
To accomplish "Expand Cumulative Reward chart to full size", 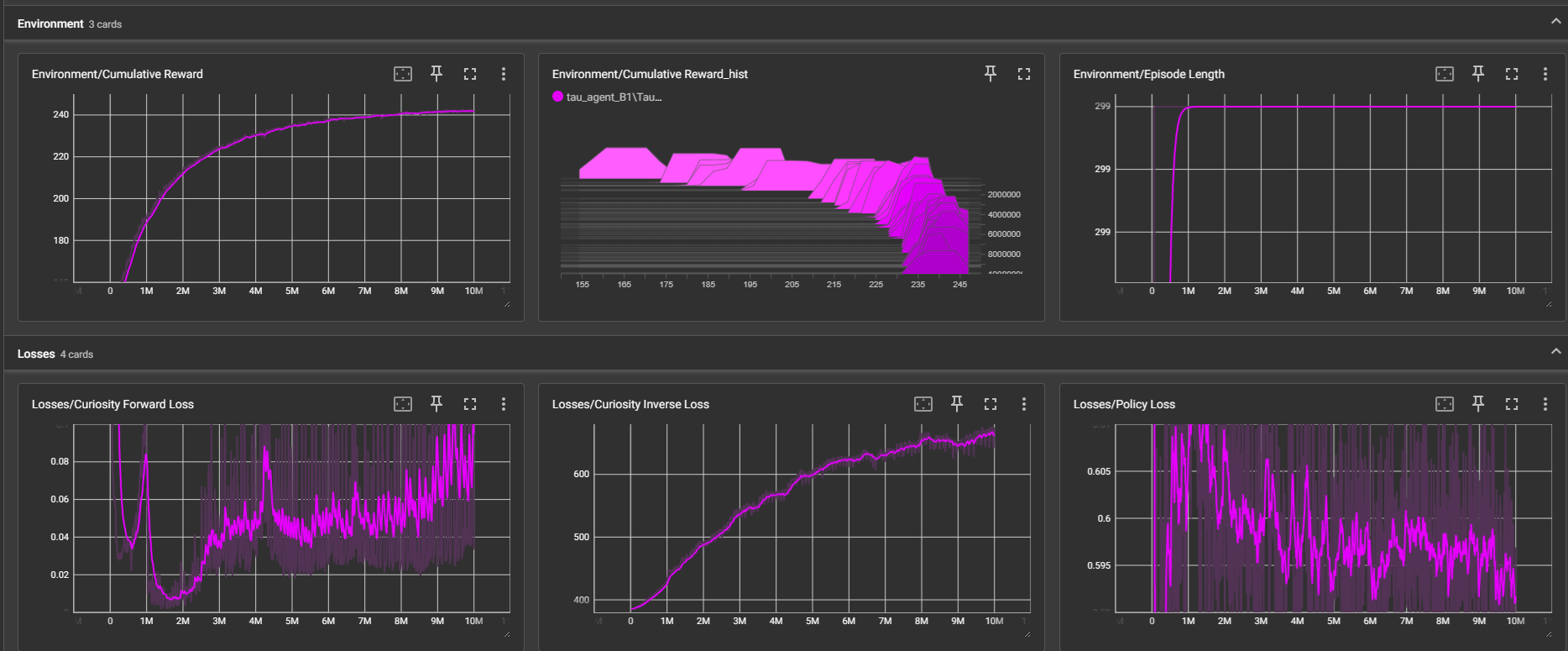I will 470,74.
